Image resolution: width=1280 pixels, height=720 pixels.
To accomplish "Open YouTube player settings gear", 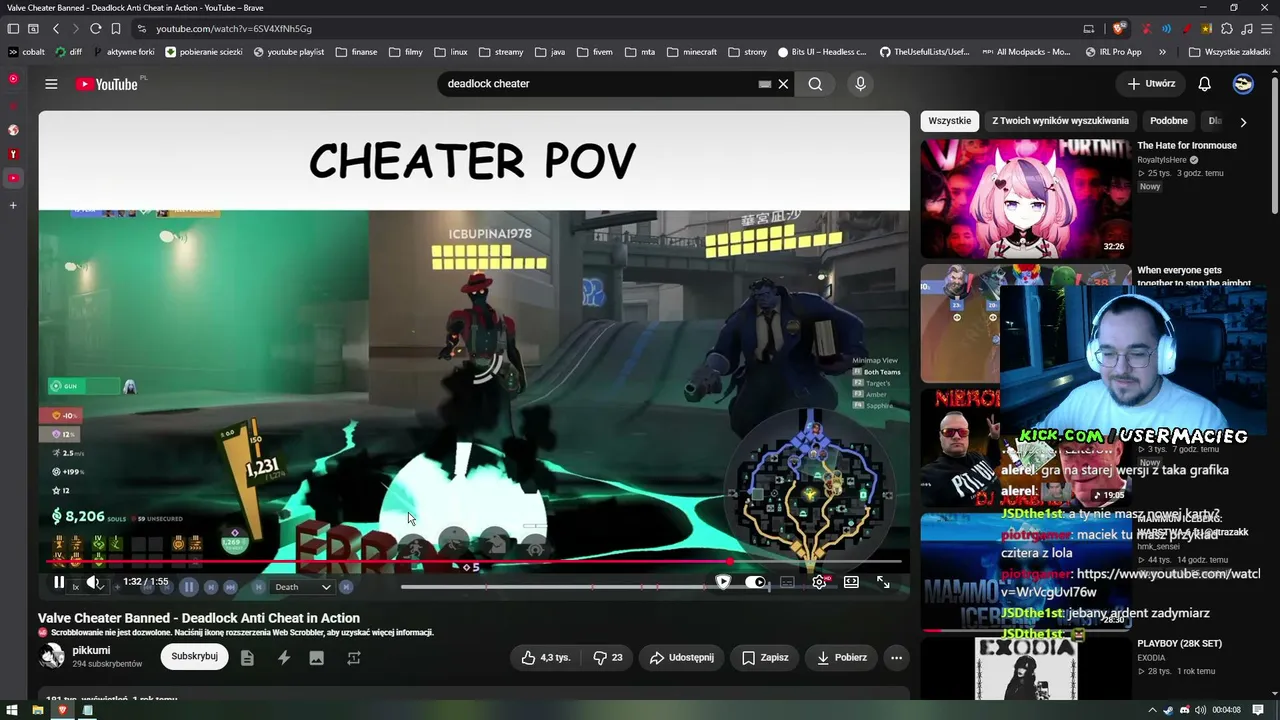I will pos(819,582).
